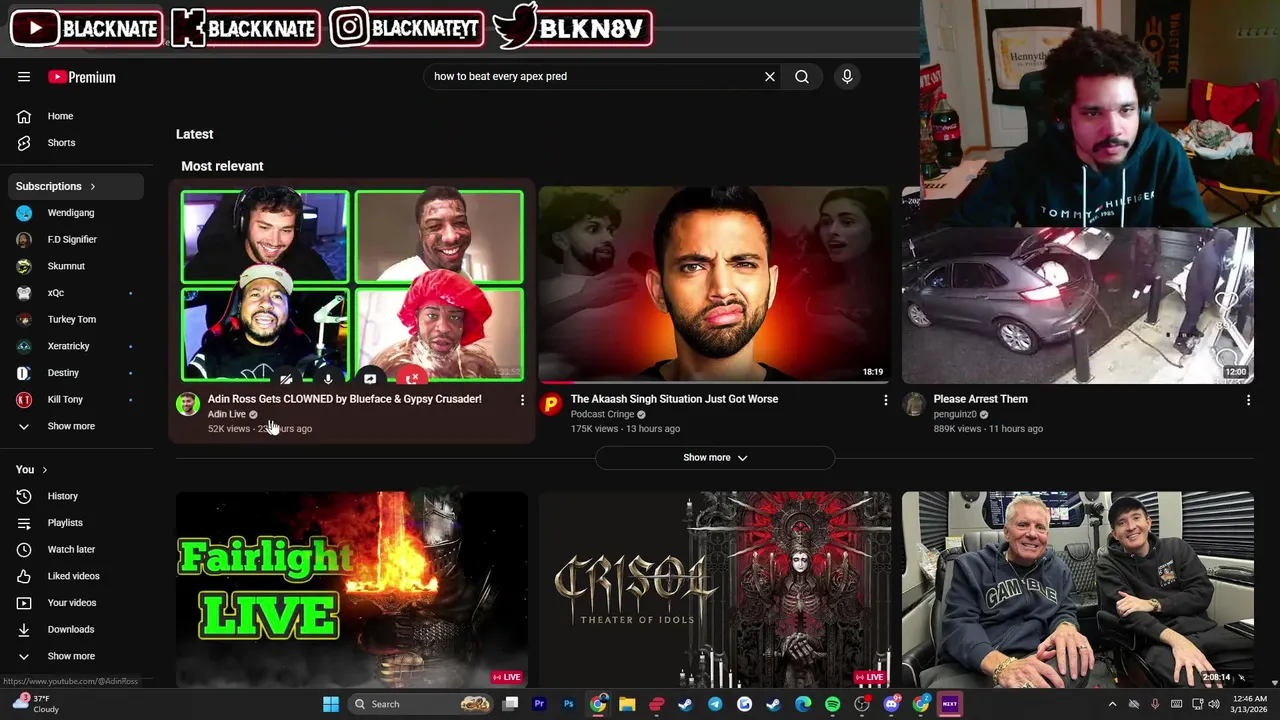
Task: Click the magnifier search button
Action: 802,76
